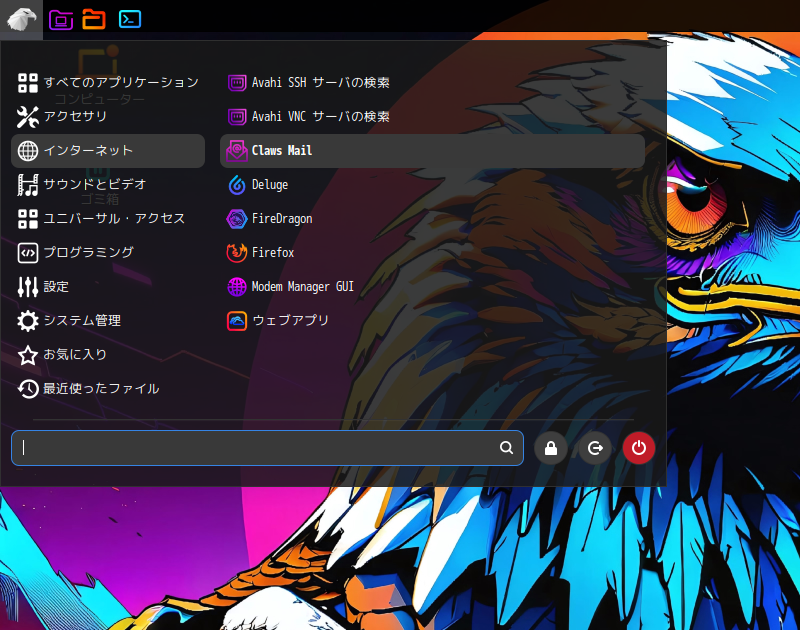Click the すべてのアプリケーション grid icon
Screen dimensions: 800x630
[28, 83]
